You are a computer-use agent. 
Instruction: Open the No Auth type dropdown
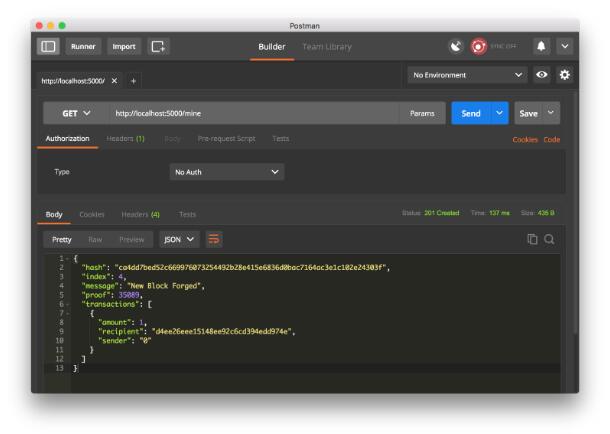coord(227,172)
